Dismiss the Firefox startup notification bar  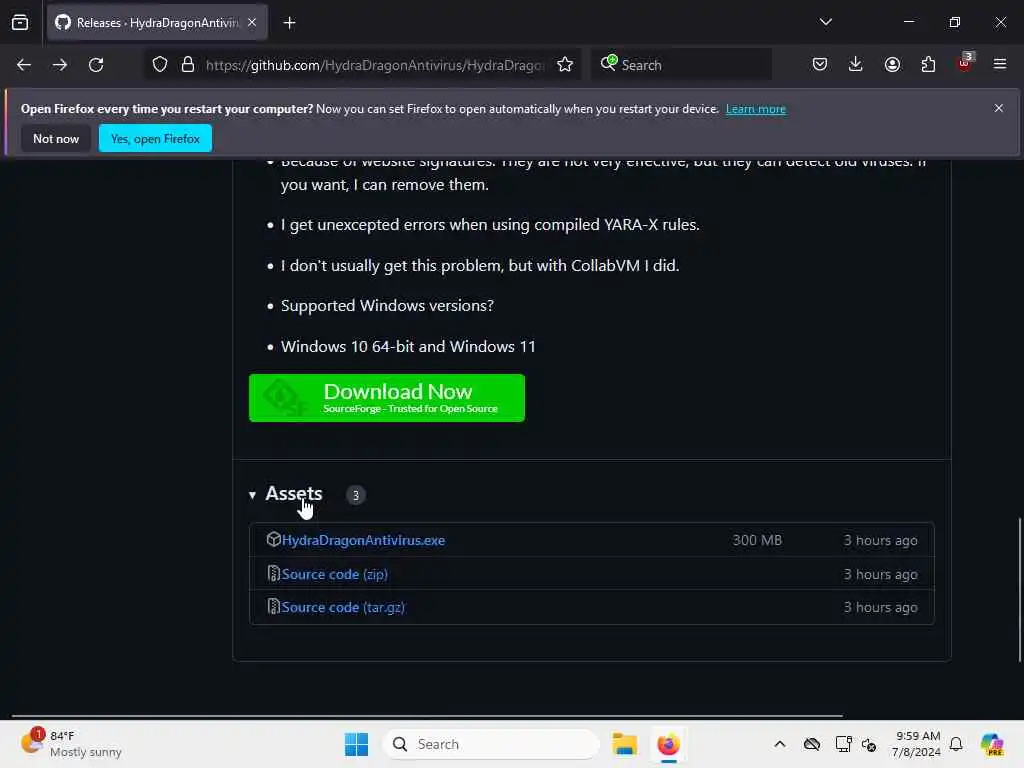(999, 108)
